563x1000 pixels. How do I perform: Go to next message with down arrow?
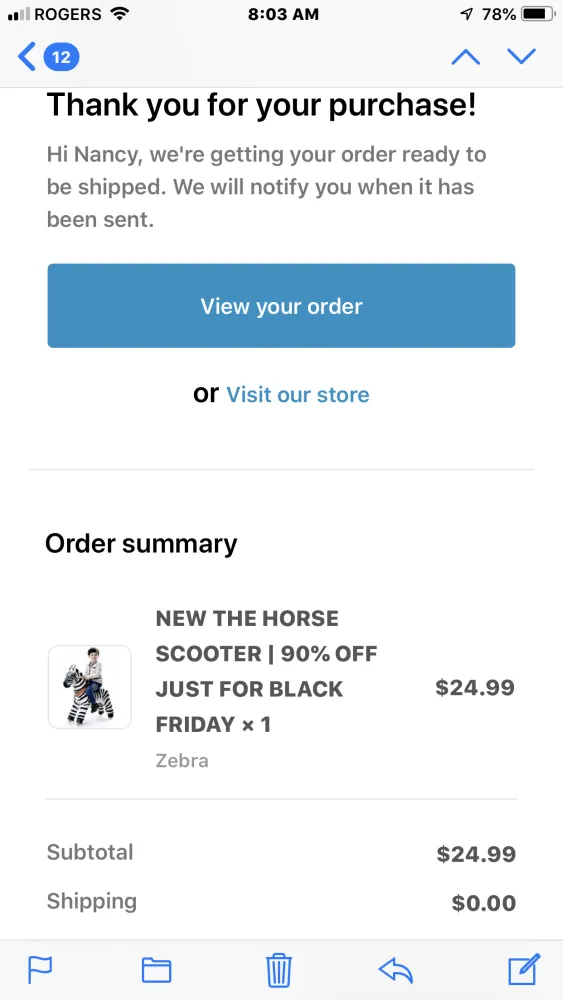pos(522,57)
